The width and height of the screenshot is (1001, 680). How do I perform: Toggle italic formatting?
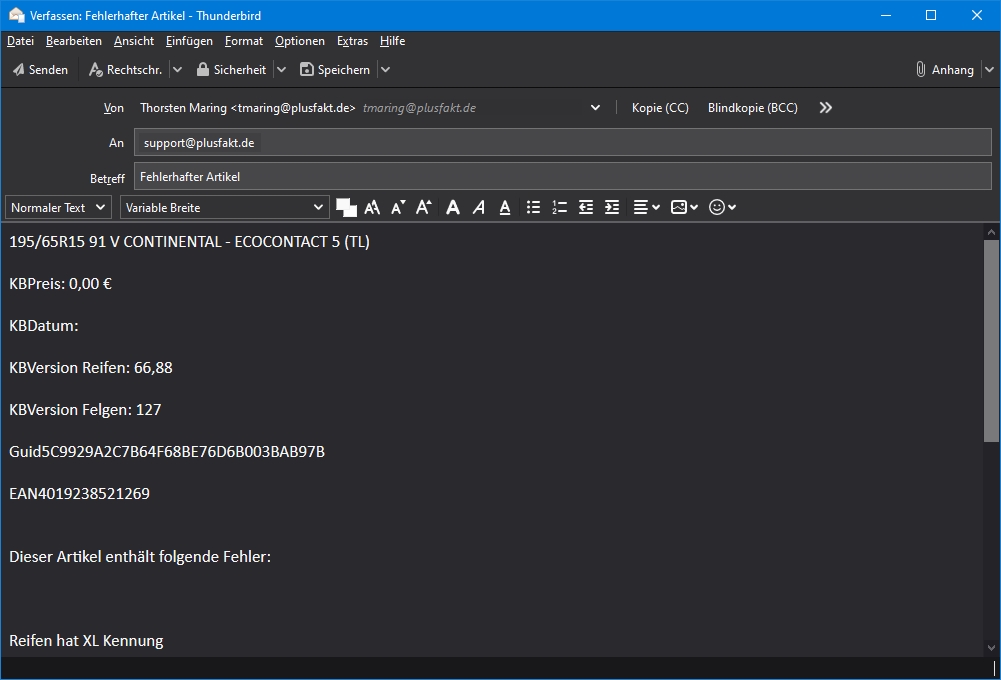point(479,208)
